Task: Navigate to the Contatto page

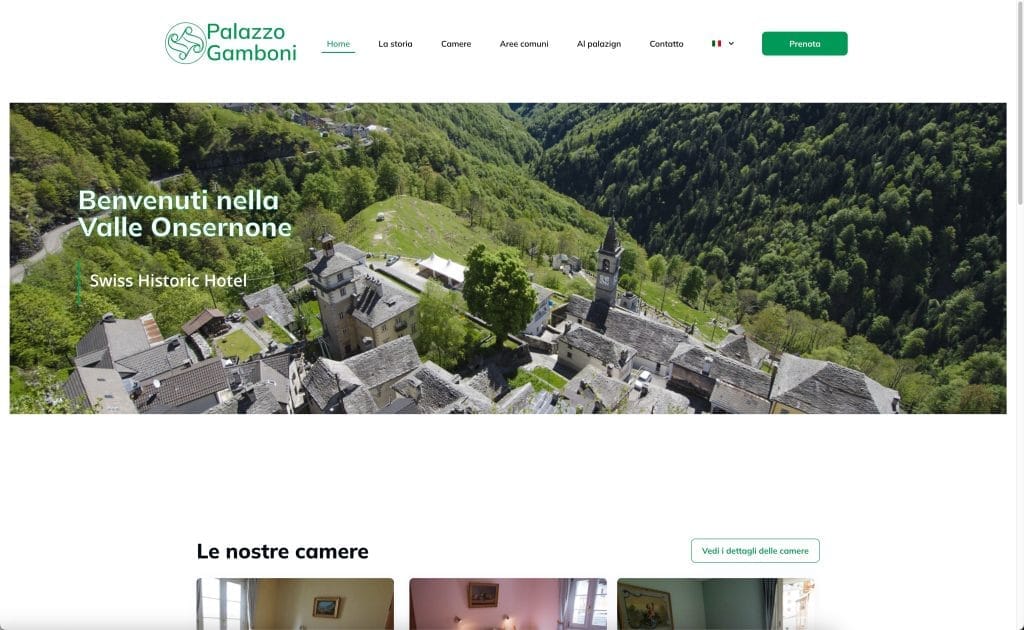Action: coord(666,44)
